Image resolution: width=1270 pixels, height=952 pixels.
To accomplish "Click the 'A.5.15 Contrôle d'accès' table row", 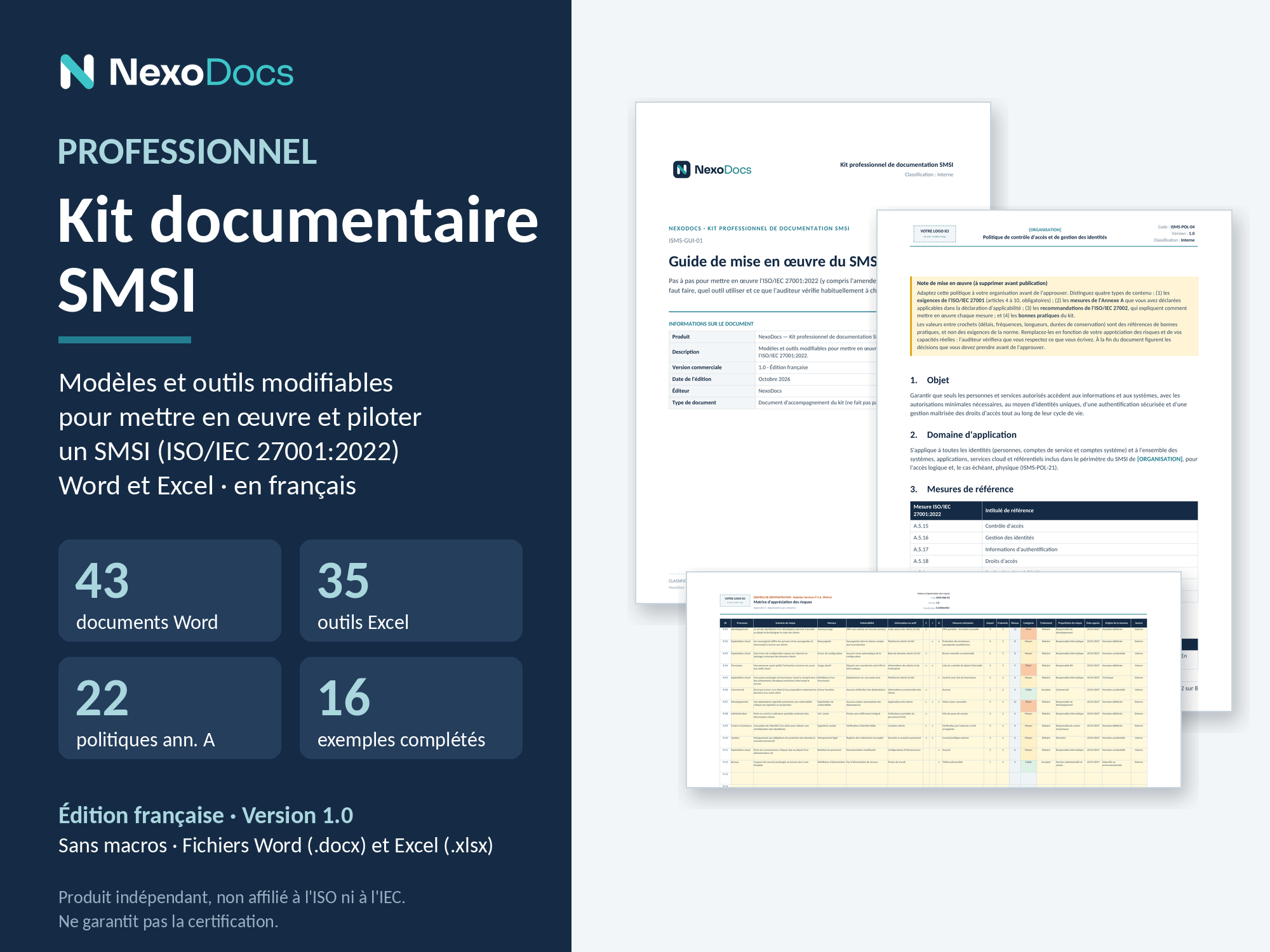I will tap(1054, 526).
